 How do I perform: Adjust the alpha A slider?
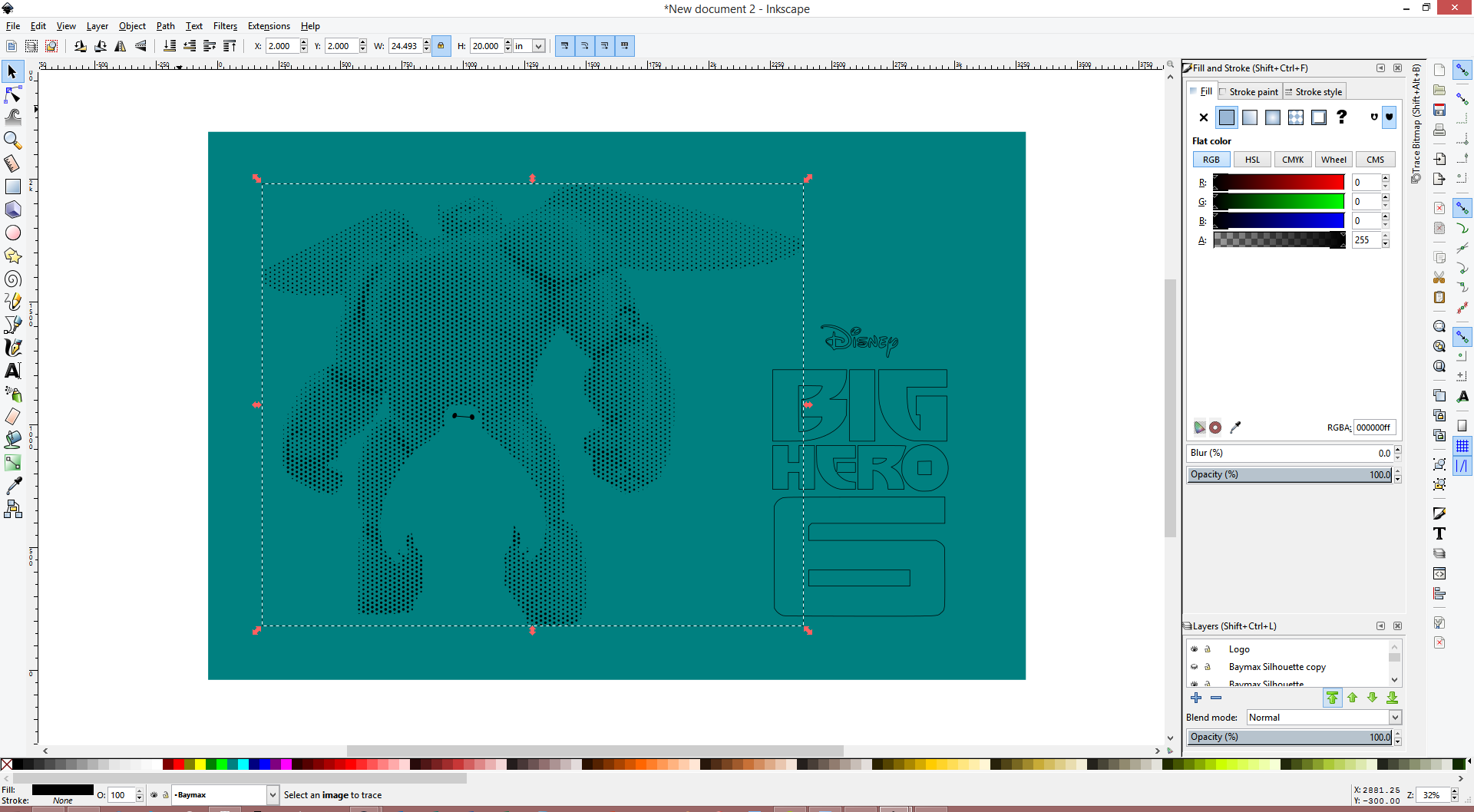1279,240
